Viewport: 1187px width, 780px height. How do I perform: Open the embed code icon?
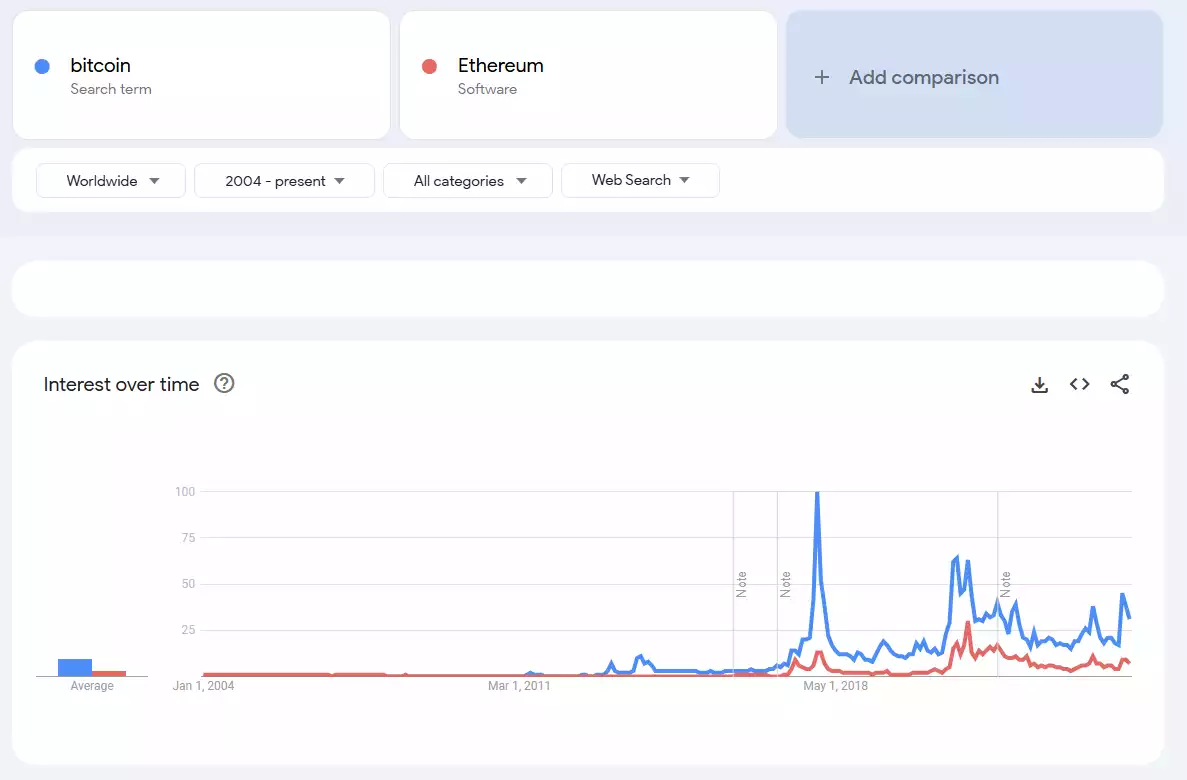(x=1079, y=384)
